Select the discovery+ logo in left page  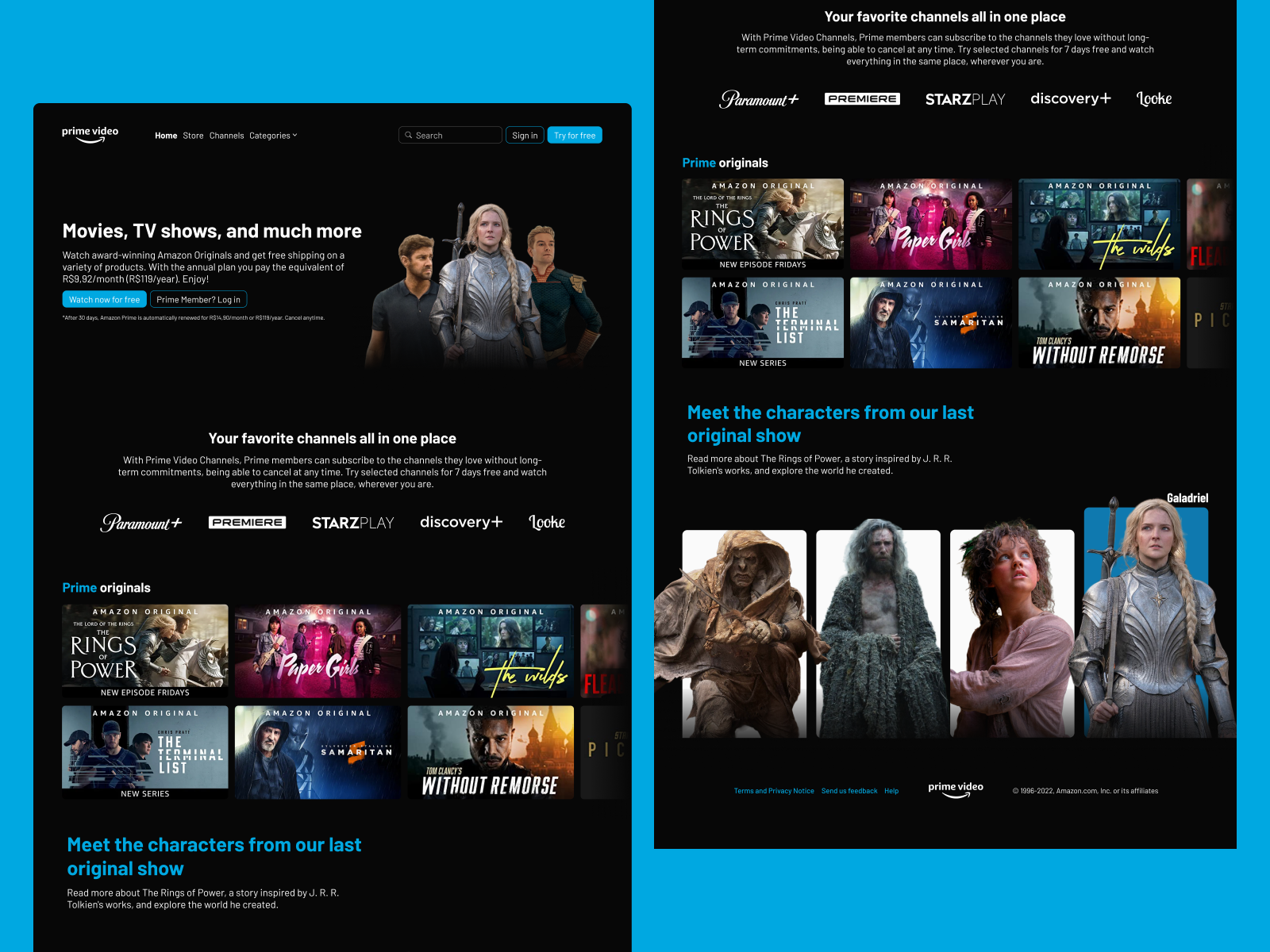[461, 522]
